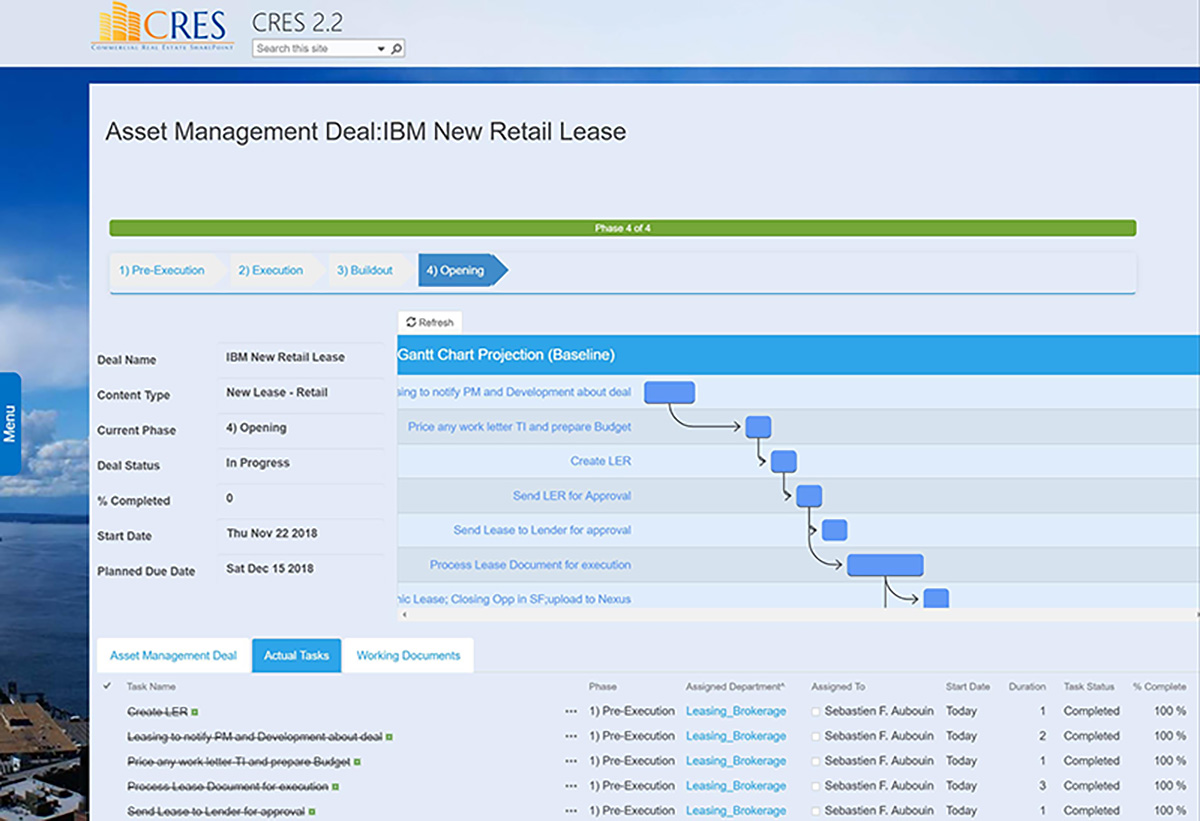The image size is (1200, 821).
Task: Click the Phase 4 of 4 progress bar
Action: (622, 228)
